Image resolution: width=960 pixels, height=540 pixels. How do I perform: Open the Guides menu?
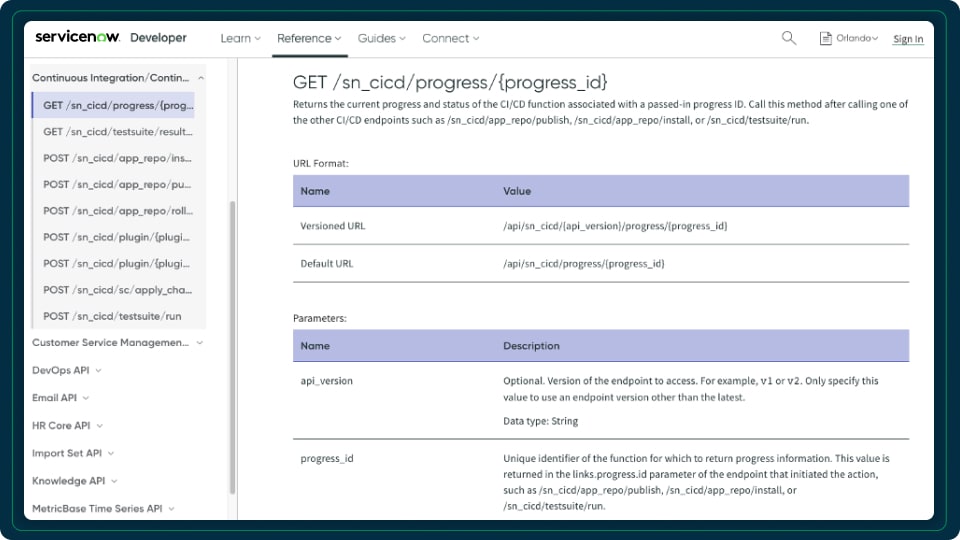click(381, 38)
